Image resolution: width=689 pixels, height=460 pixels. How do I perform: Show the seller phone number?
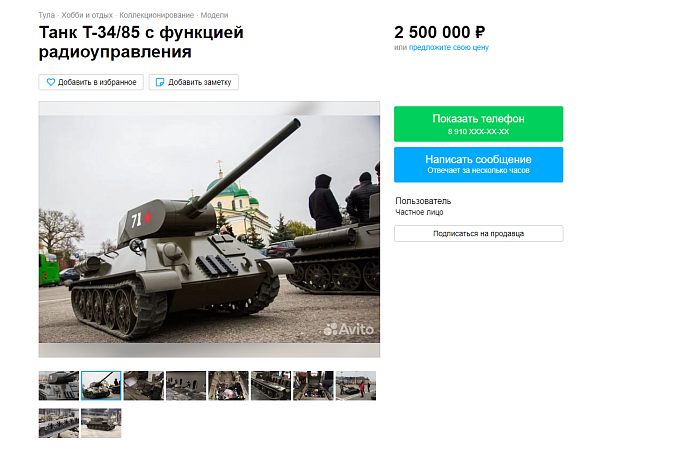pos(478,124)
